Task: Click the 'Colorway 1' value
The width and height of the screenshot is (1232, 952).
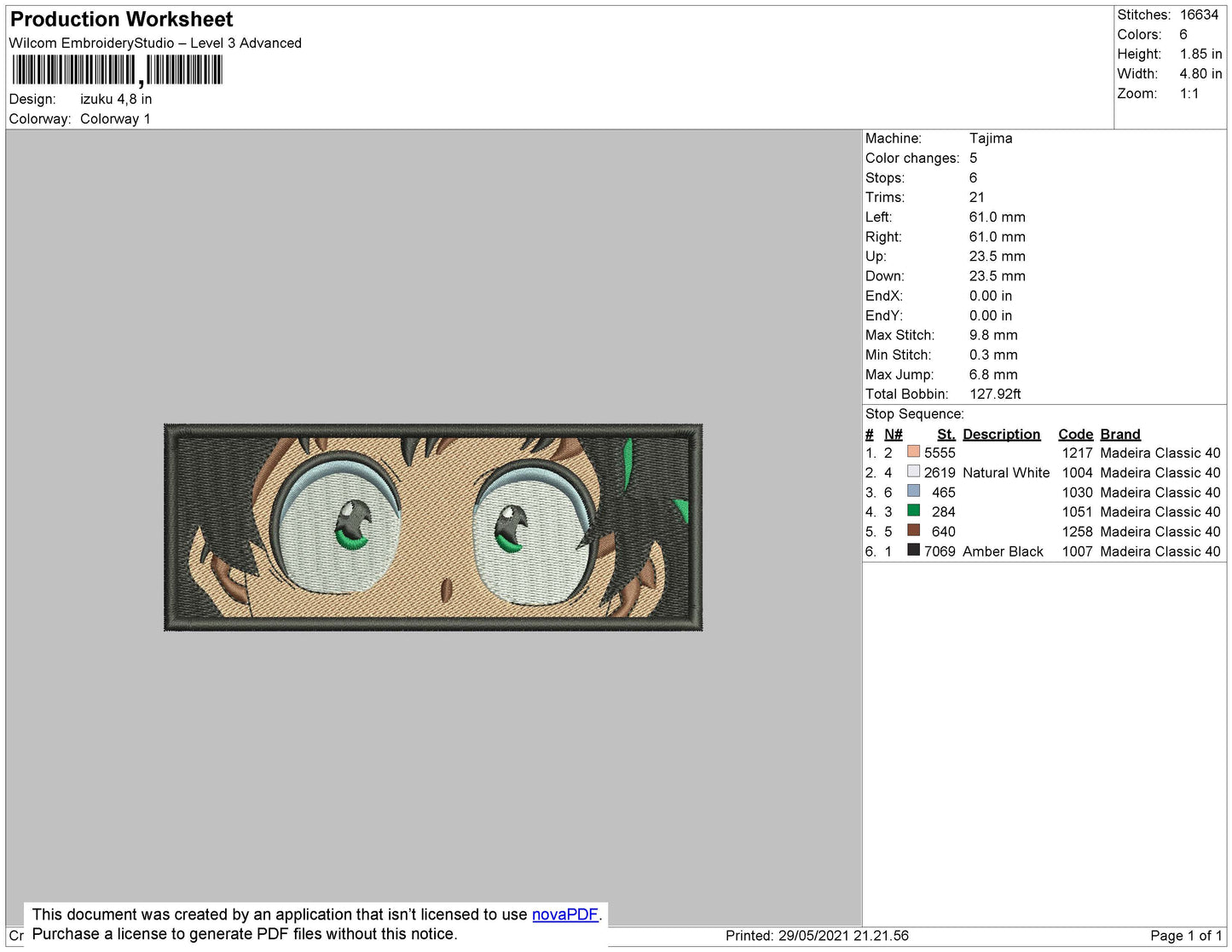Action: point(115,118)
